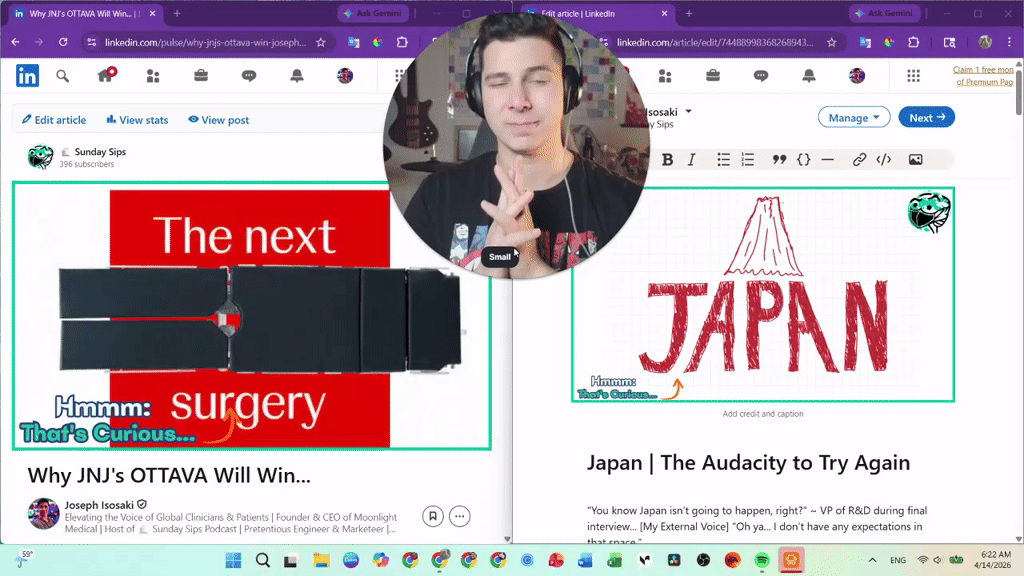Open new tab in left browser window
Image resolution: width=1024 pixels, height=576 pixels.
coord(177,13)
